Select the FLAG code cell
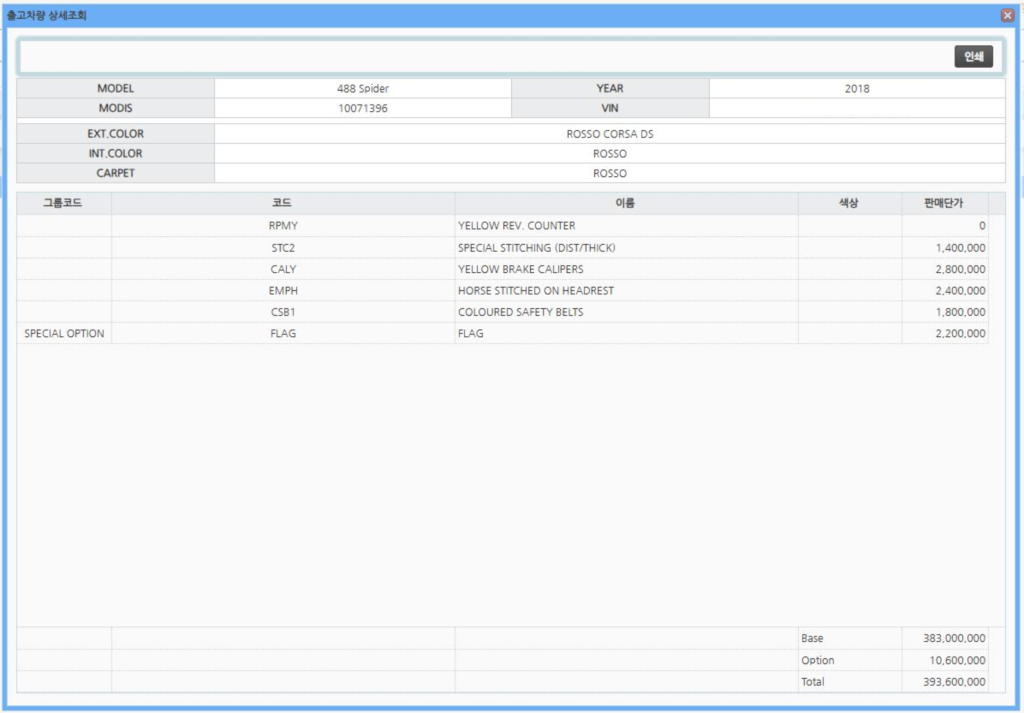Viewport: 1024px width, 713px height. [283, 334]
